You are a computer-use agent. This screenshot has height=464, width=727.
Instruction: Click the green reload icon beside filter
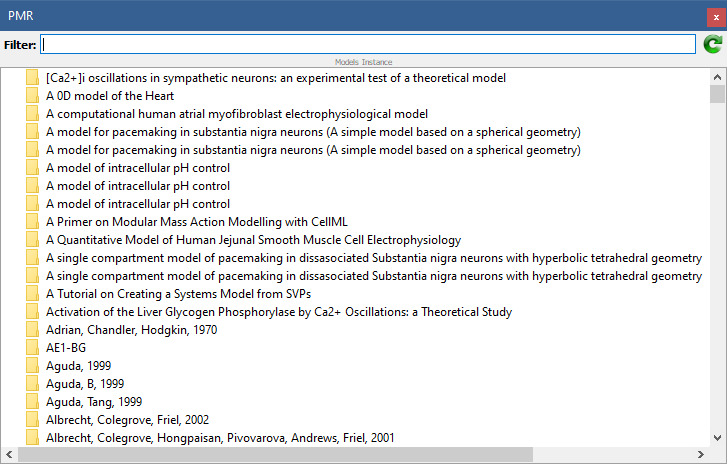coord(712,44)
